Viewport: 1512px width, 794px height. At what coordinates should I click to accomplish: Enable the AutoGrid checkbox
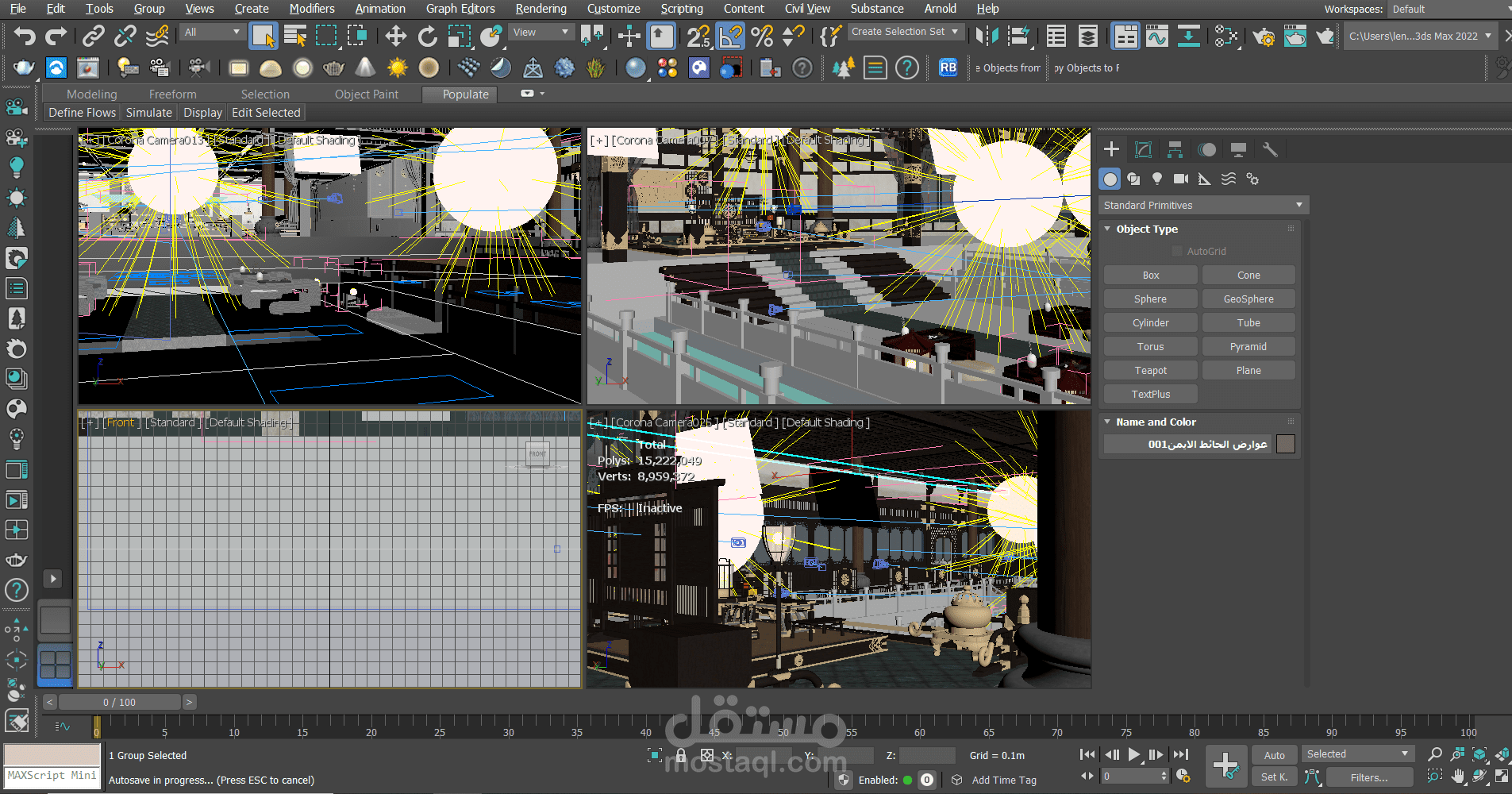tap(1177, 252)
